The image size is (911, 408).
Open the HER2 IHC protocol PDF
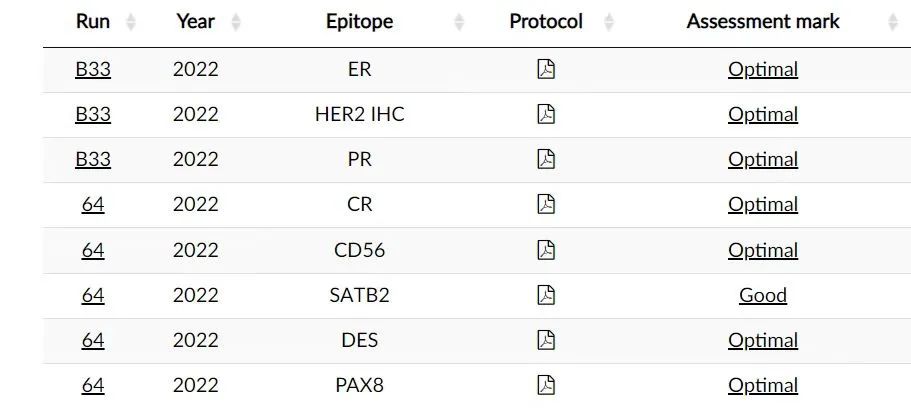tap(546, 114)
